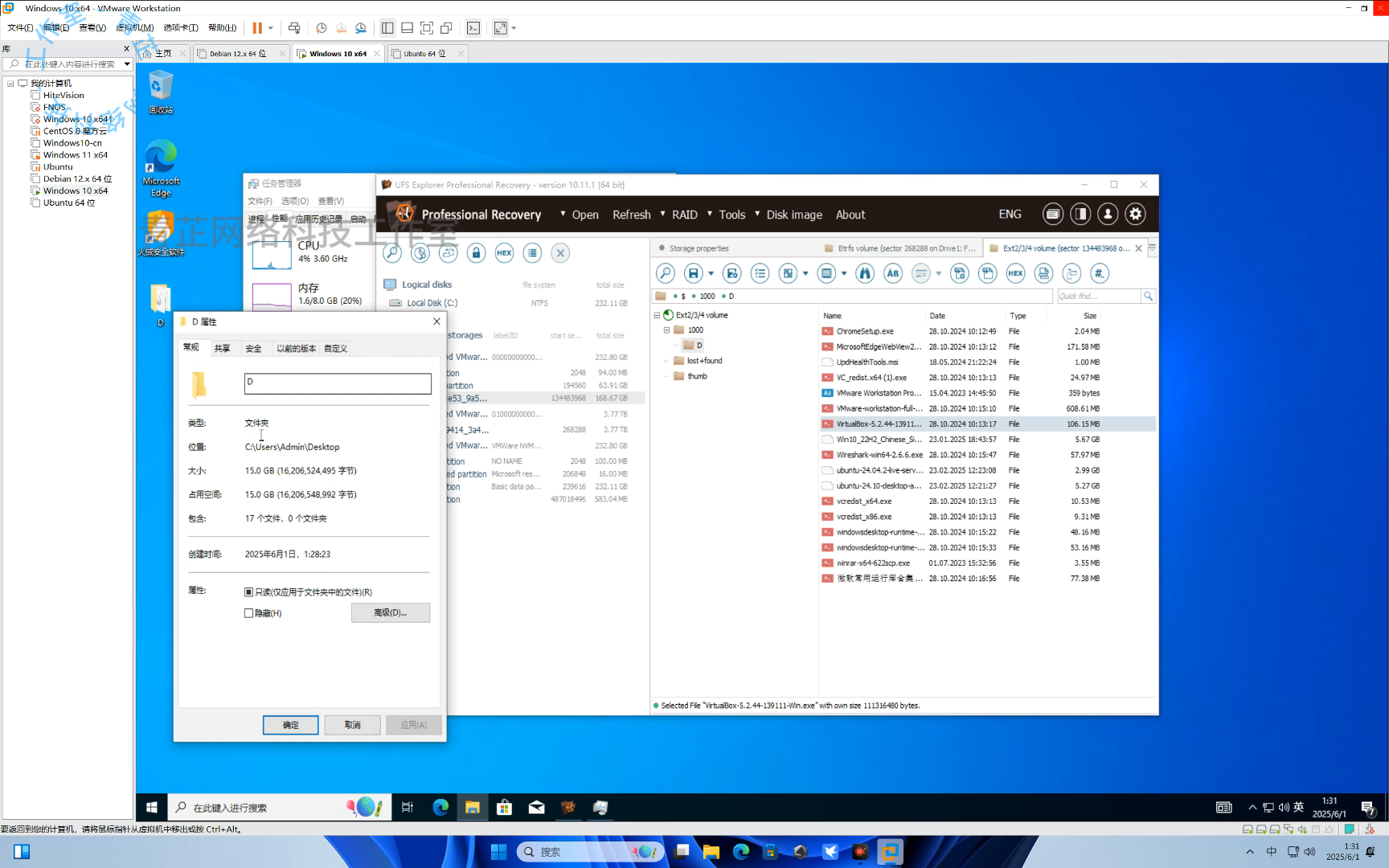Click the view layout panel icon
Viewport: 1389px width, 868px height.
pyautogui.click(x=788, y=273)
